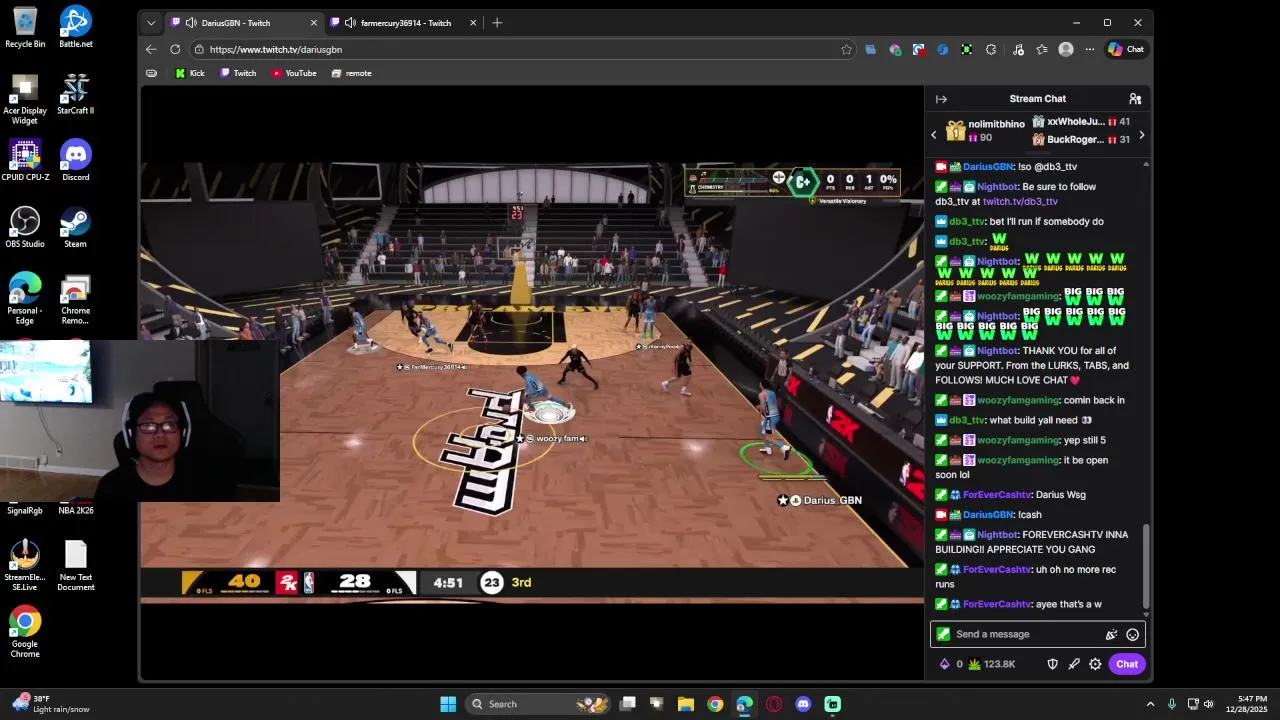Open channel points balance 123.8K

(991, 664)
